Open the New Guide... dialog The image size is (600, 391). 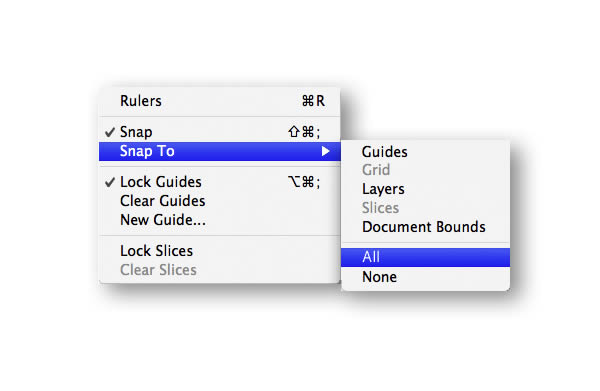point(163,220)
